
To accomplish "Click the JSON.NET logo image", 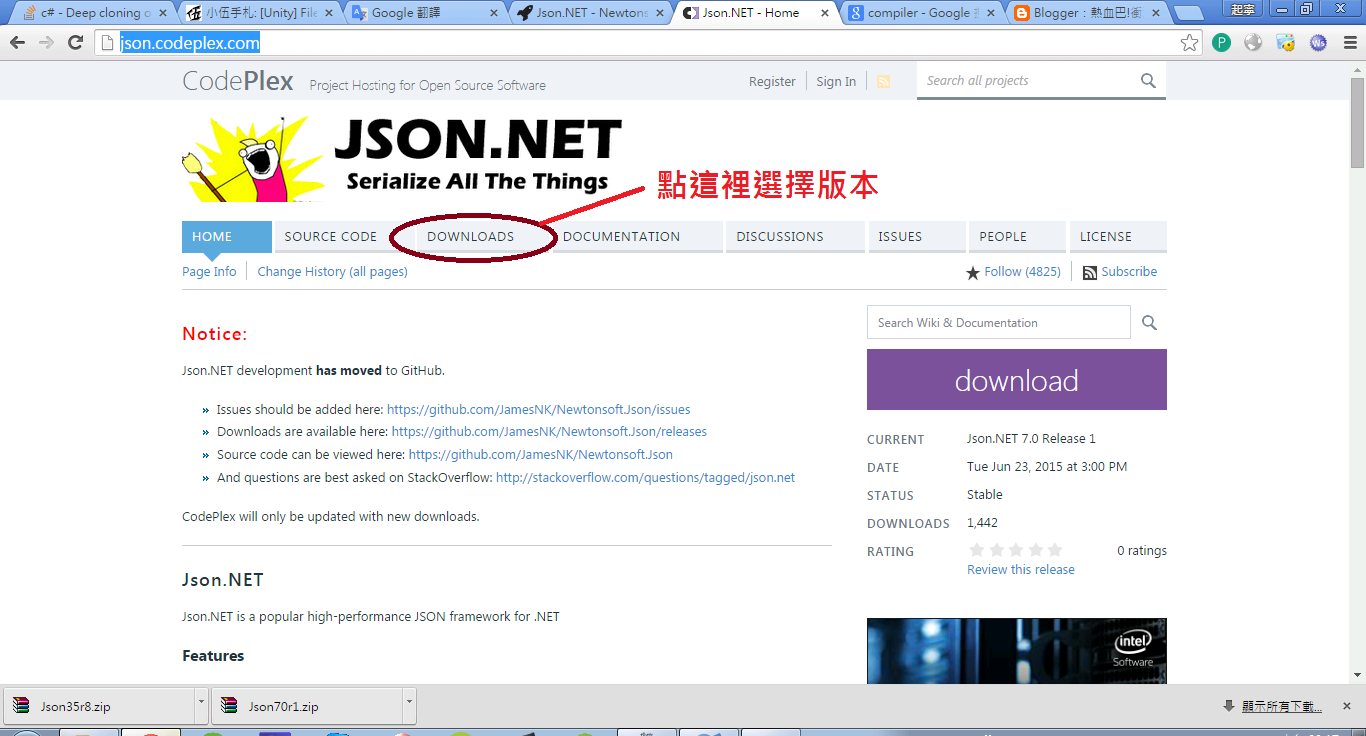I will pyautogui.click(x=402, y=158).
